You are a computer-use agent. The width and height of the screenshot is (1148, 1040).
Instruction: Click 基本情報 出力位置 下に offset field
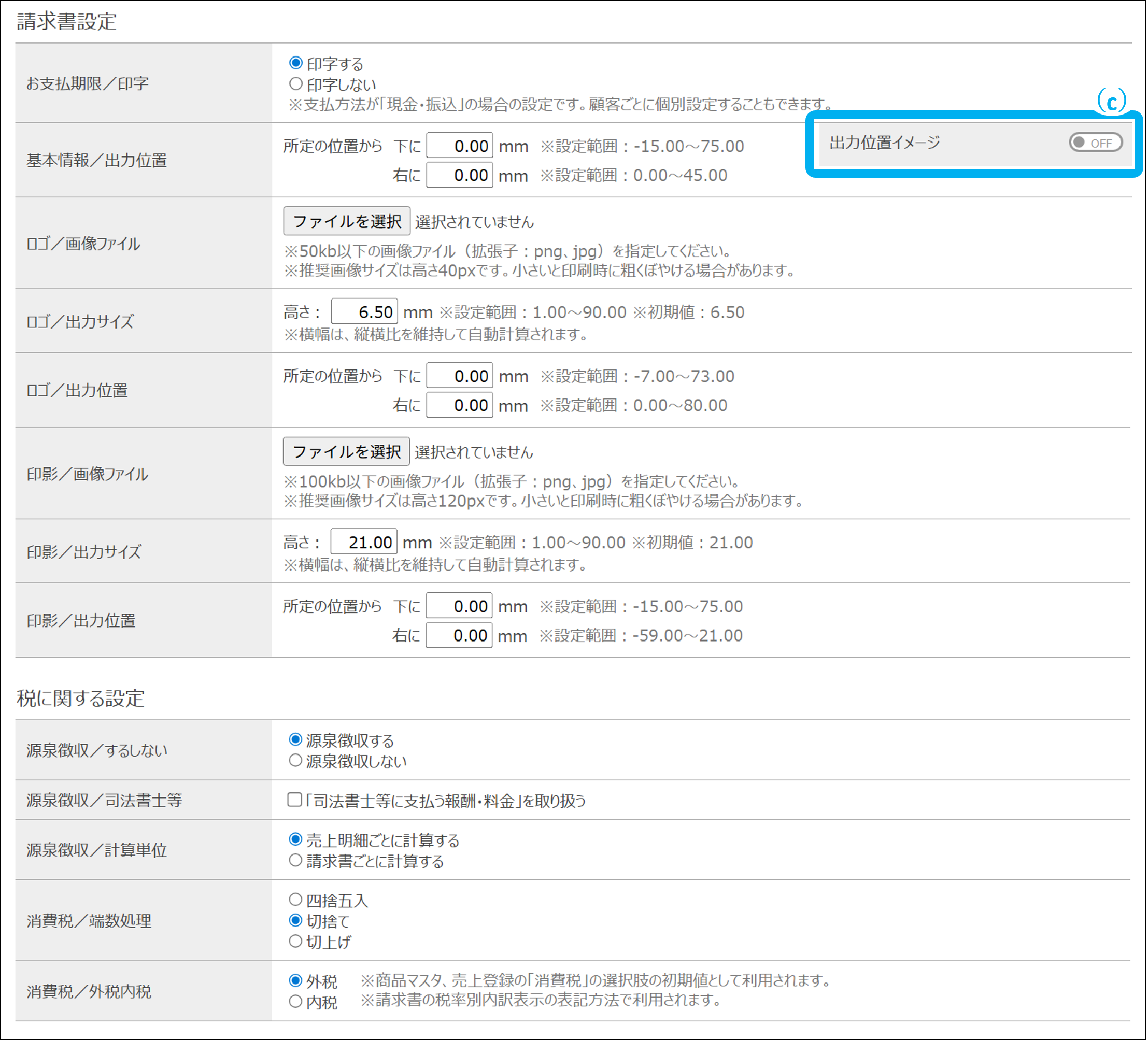tap(460, 146)
